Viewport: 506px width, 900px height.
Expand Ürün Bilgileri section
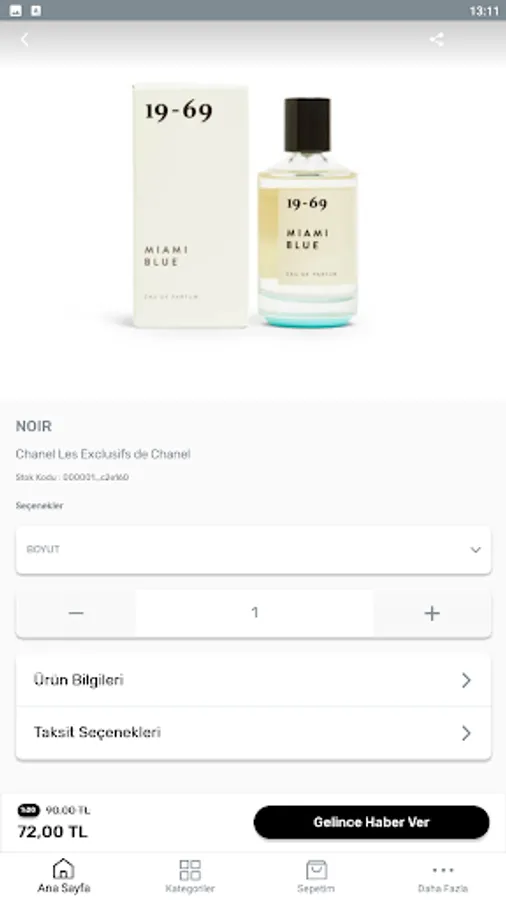coord(253,680)
